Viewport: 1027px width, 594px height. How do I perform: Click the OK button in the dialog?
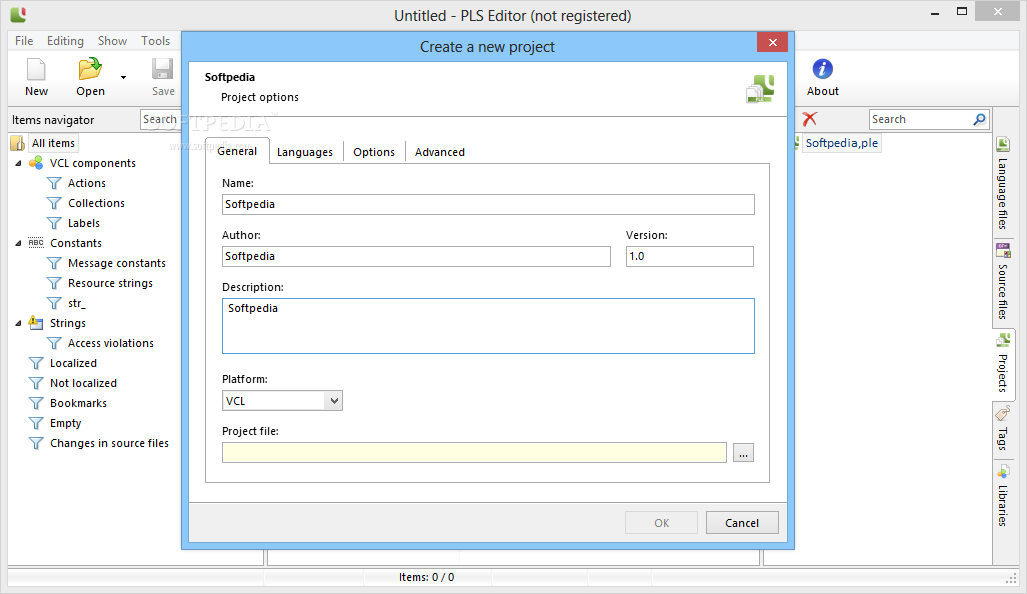[x=662, y=523]
